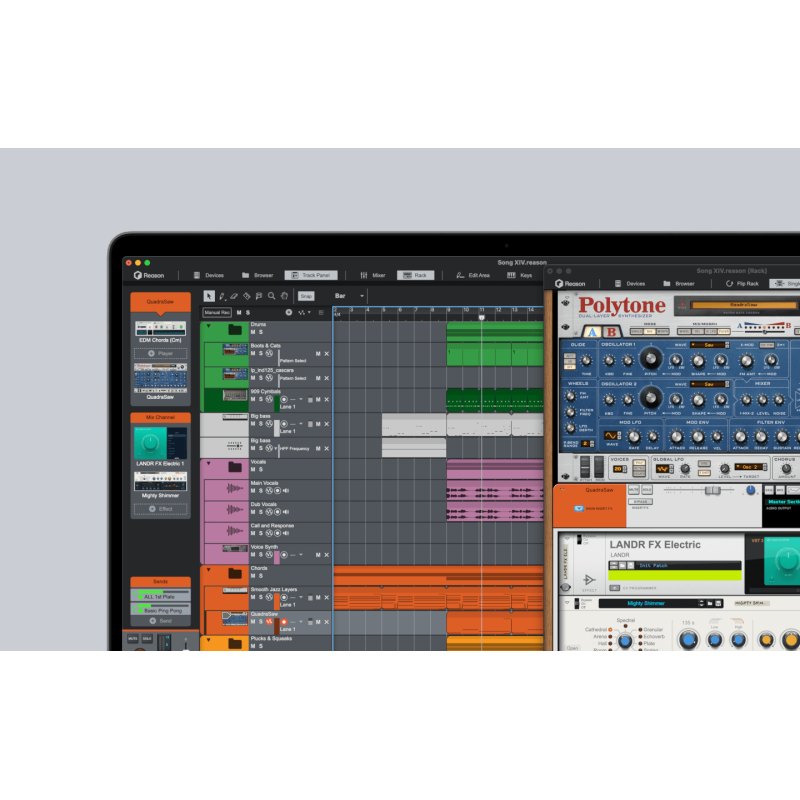Open the Track Panel tab
Image resolution: width=800 pixels, height=800 pixels.
311,276
